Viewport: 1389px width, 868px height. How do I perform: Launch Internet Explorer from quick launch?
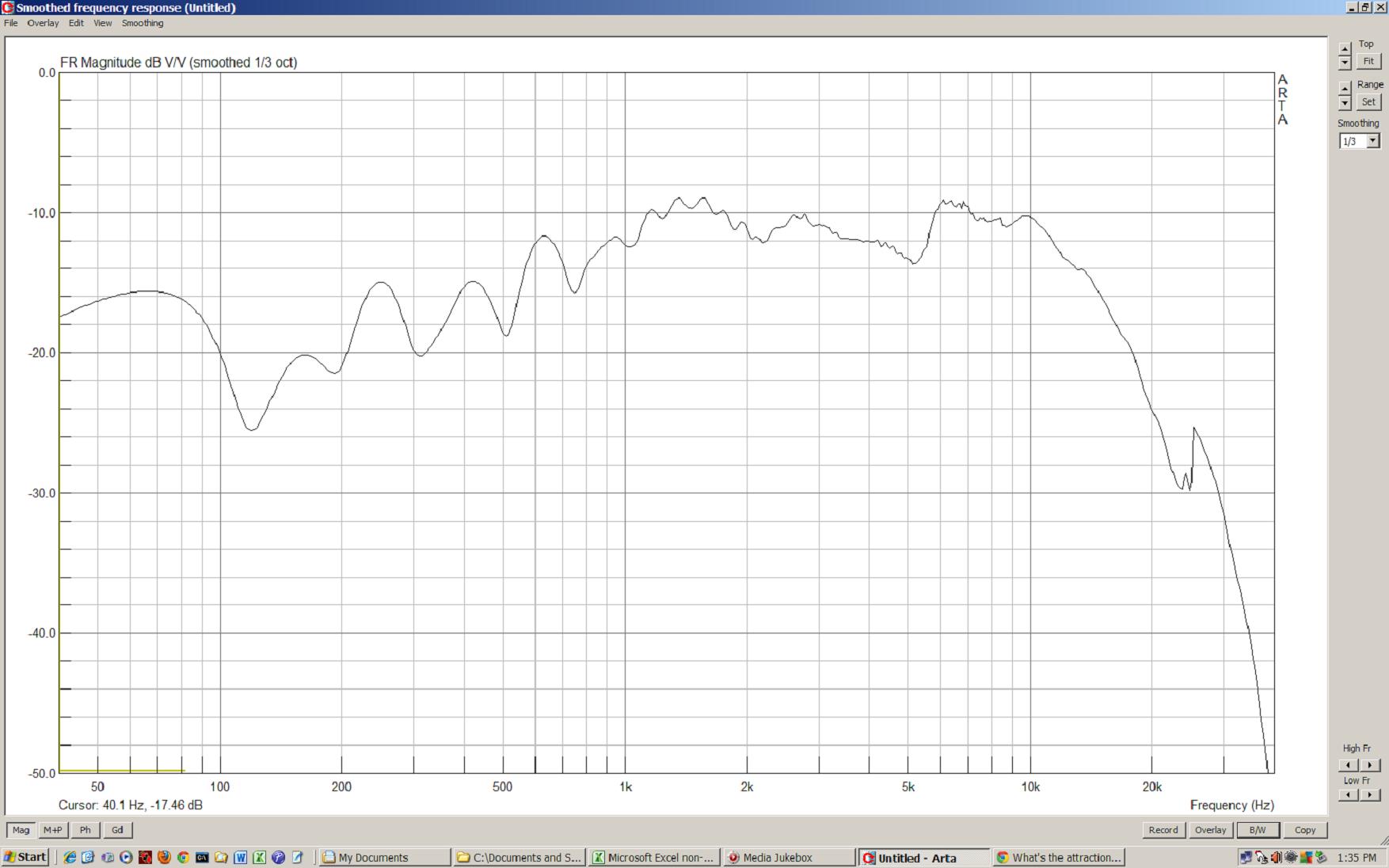(70, 857)
